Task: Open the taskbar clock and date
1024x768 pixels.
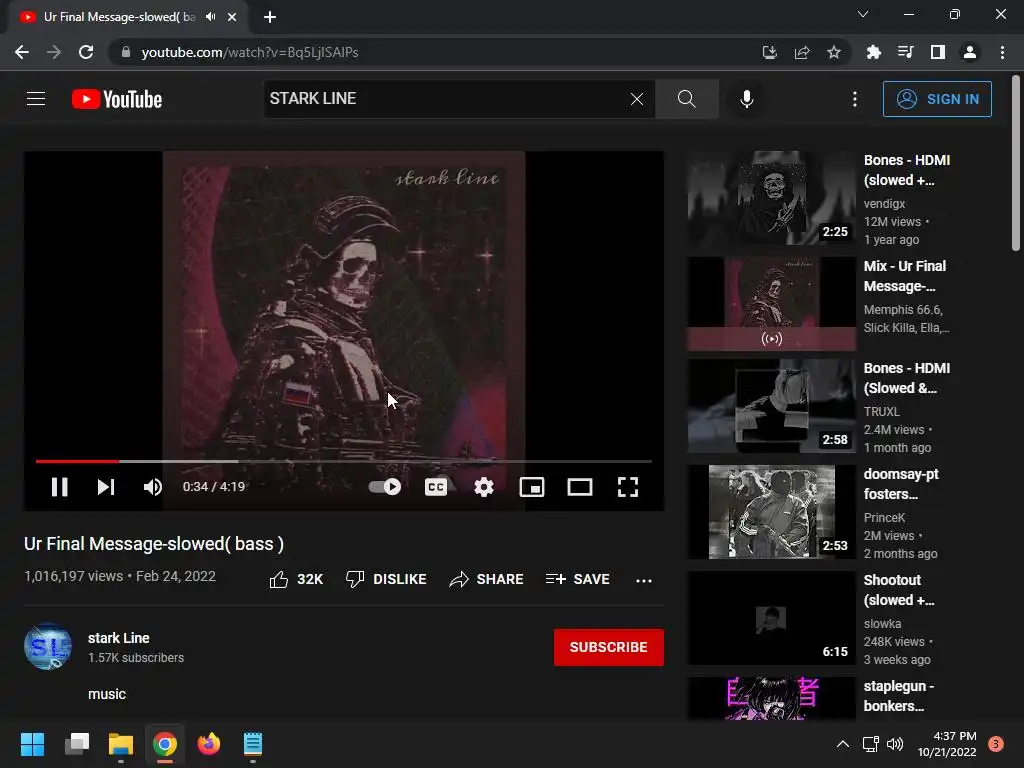Action: tap(947, 744)
